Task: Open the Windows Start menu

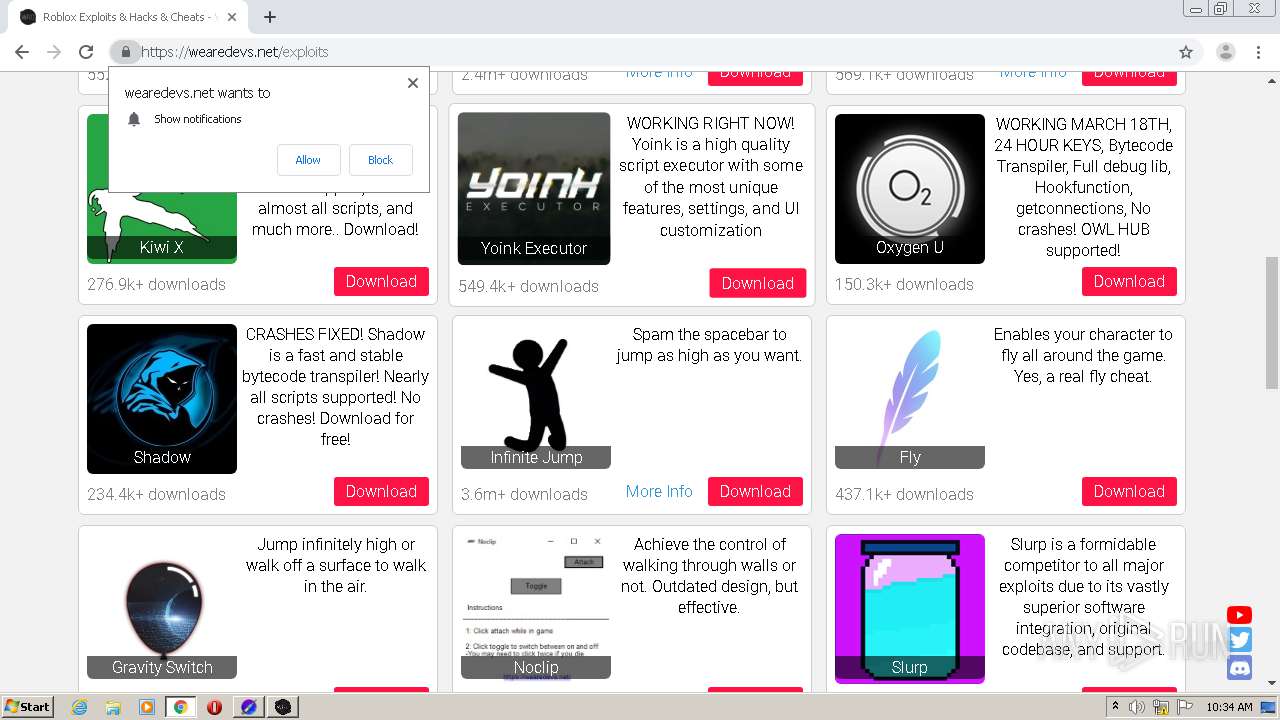Action: pos(28,706)
